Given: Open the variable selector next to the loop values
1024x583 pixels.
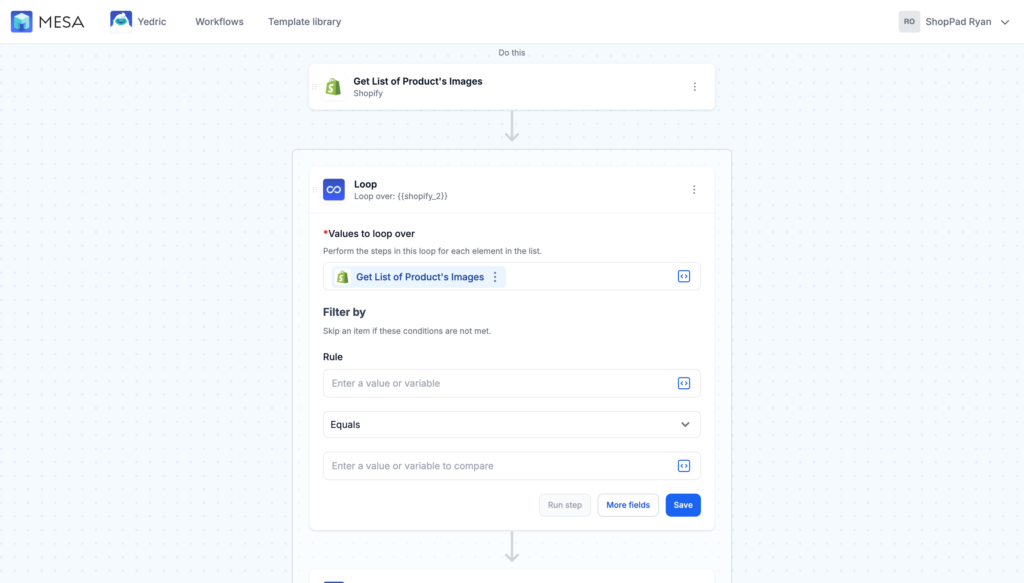Looking at the screenshot, I should (x=685, y=276).
